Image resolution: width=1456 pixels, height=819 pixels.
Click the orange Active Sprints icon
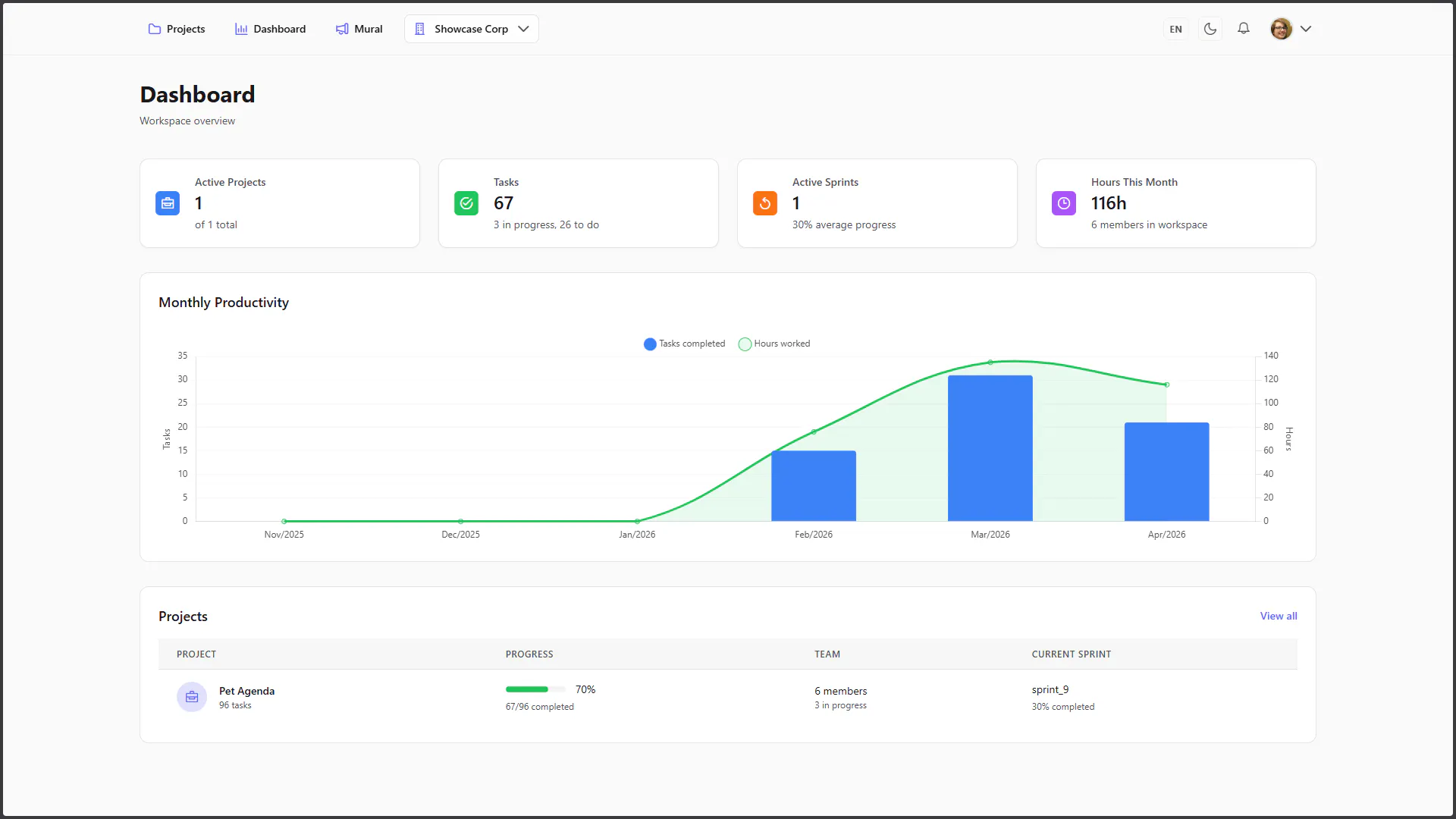point(765,203)
